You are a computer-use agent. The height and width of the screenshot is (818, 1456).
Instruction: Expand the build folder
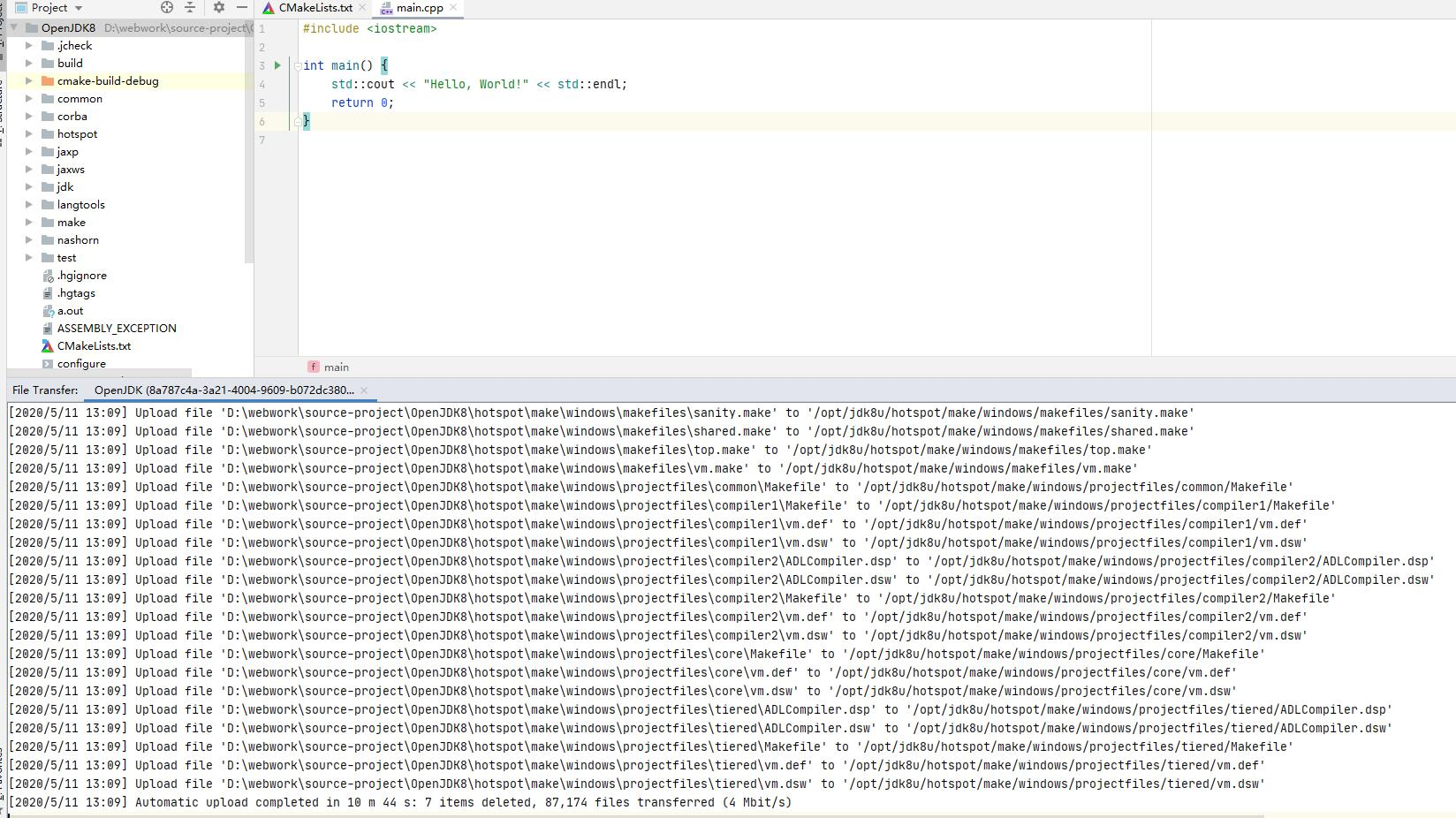coord(29,63)
